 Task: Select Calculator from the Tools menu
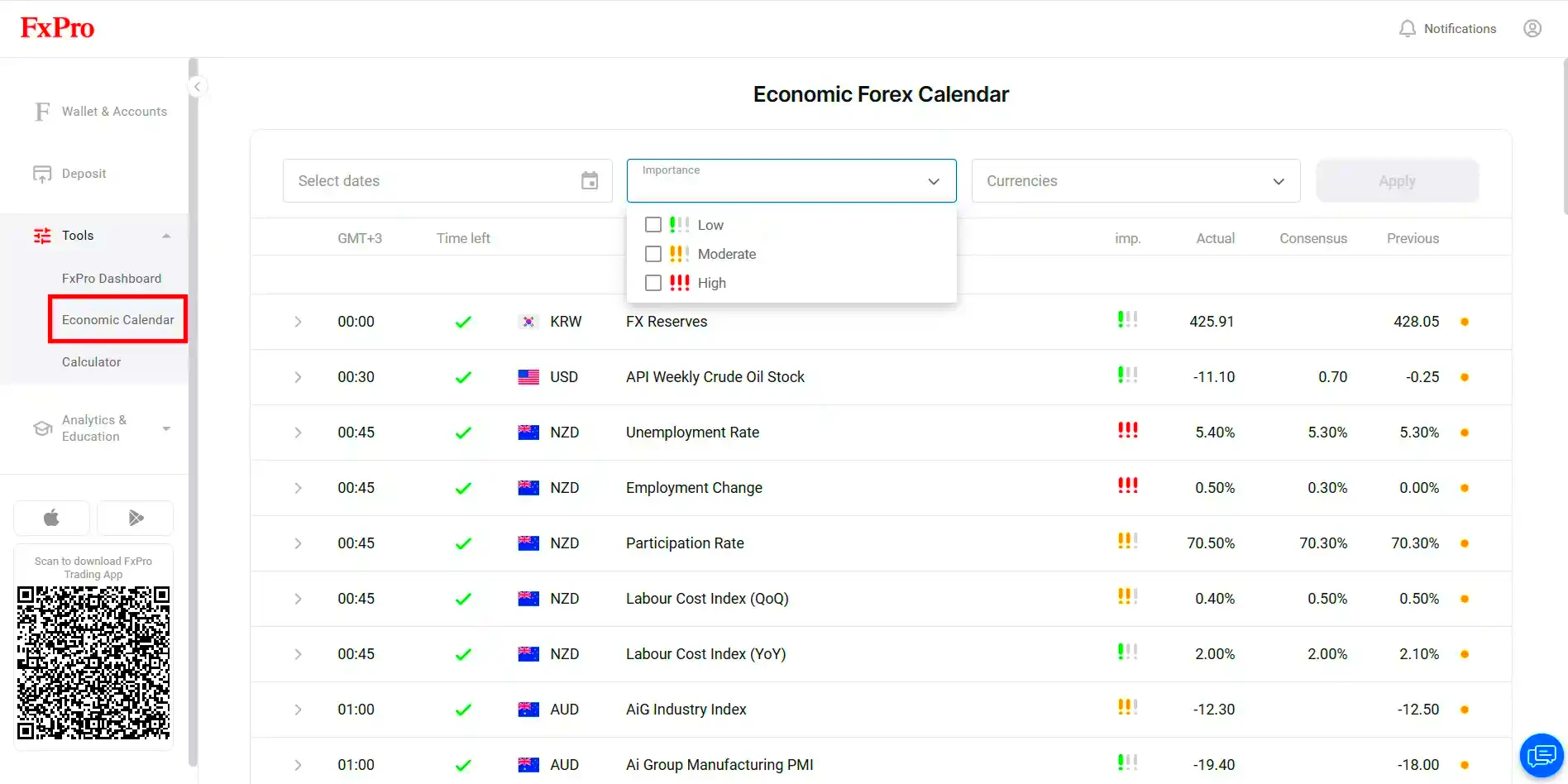pyautogui.click(x=91, y=361)
